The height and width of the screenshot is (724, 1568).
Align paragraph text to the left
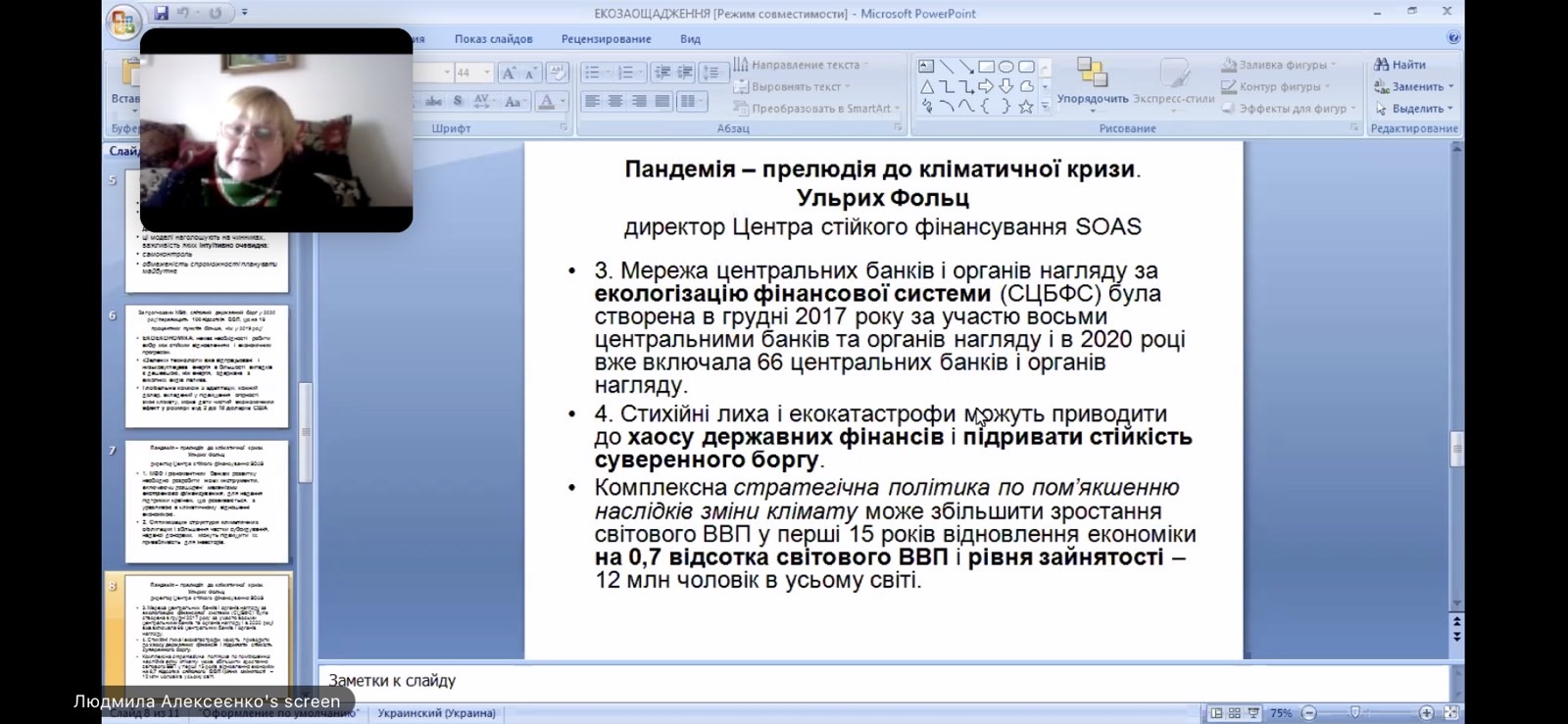(x=592, y=101)
